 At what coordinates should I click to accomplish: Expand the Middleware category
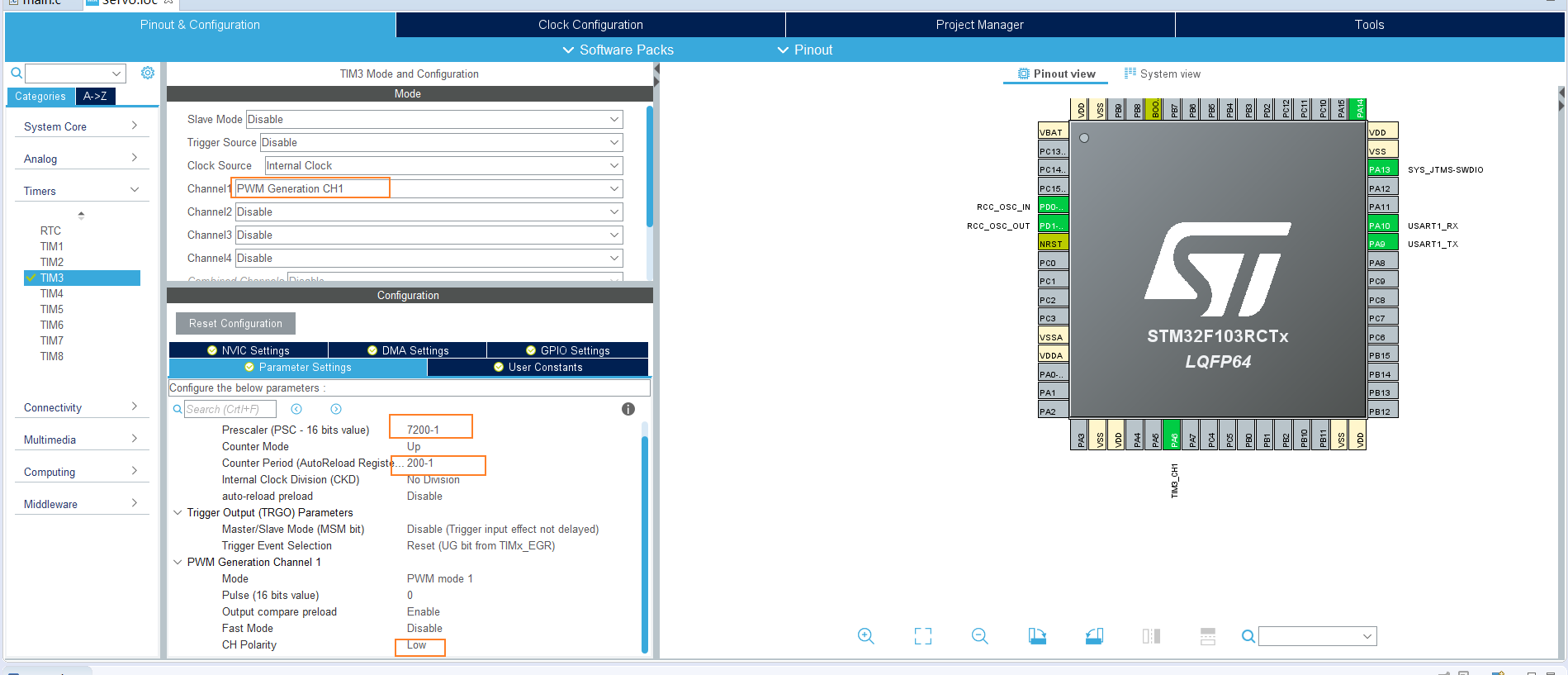click(x=81, y=504)
